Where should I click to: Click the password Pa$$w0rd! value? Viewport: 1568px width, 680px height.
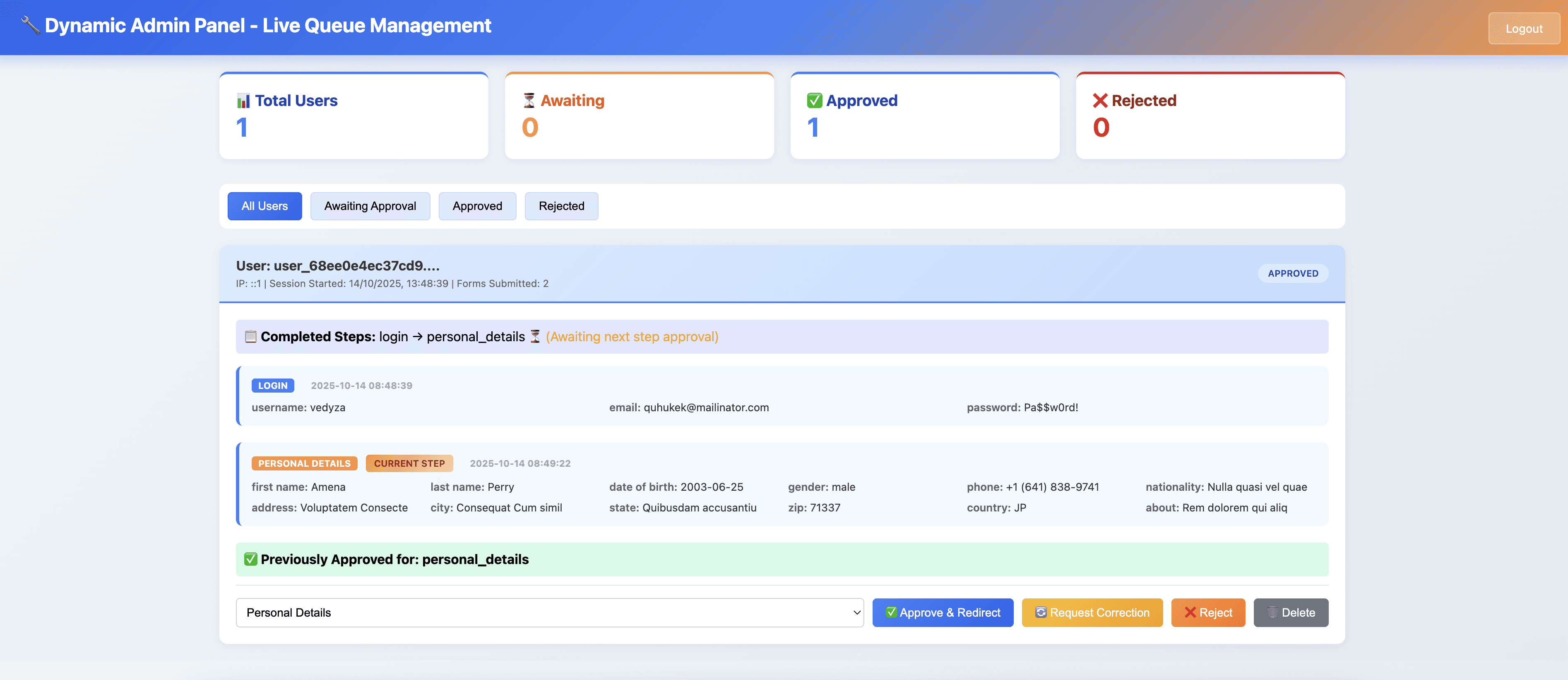point(1051,407)
